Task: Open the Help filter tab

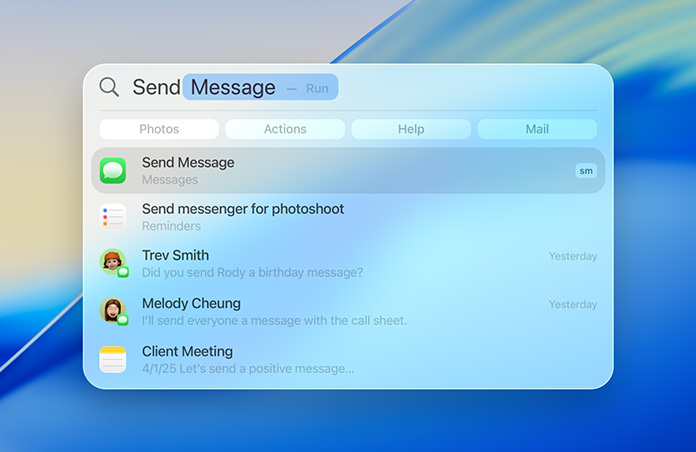Action: [x=411, y=129]
